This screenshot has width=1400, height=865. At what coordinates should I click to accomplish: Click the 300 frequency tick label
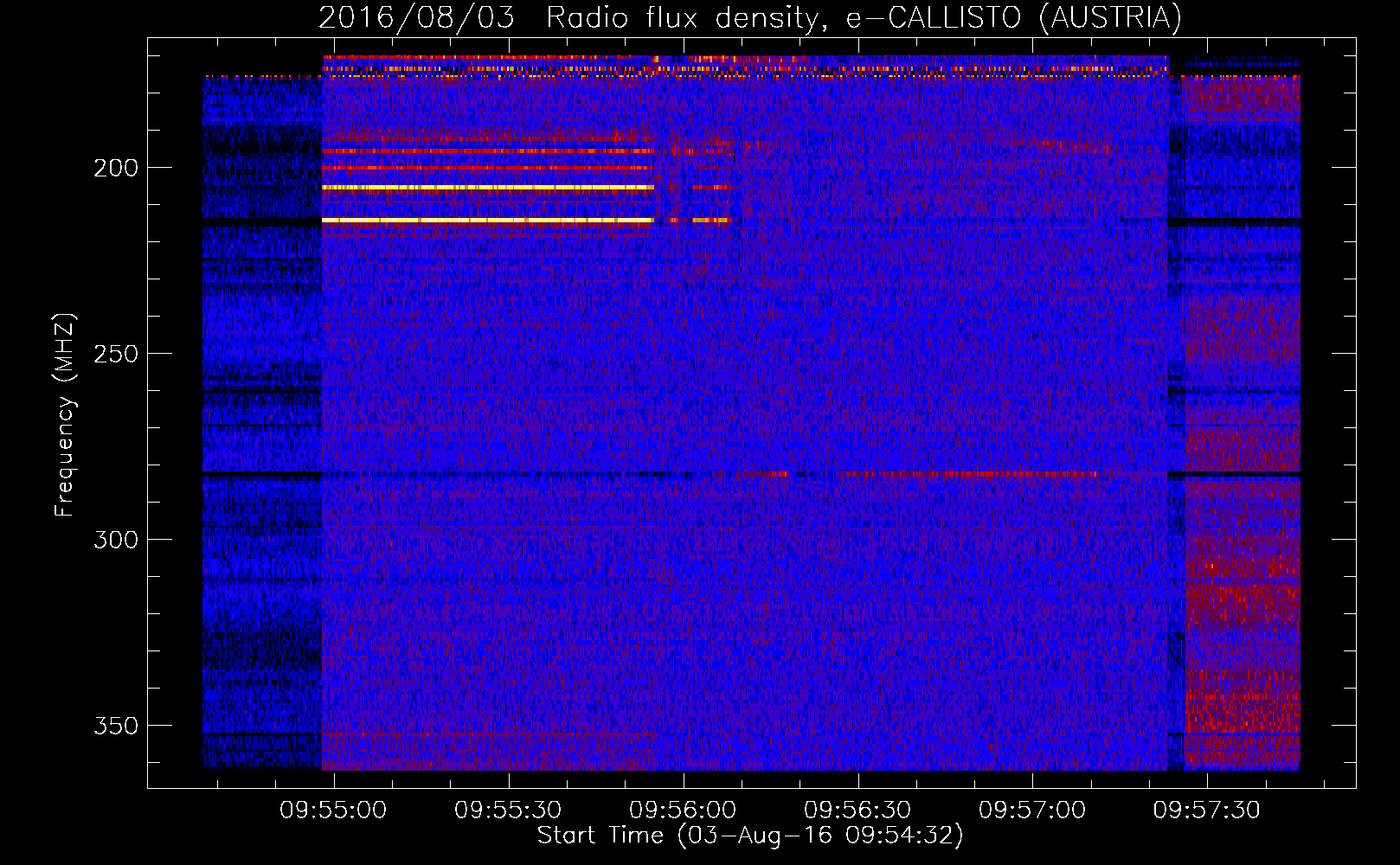116,540
